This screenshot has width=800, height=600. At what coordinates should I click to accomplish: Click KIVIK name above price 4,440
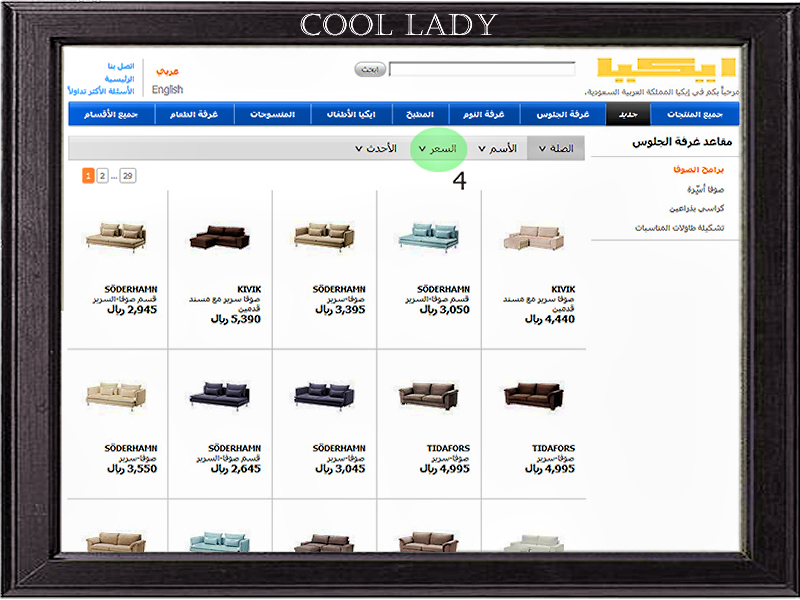(563, 289)
